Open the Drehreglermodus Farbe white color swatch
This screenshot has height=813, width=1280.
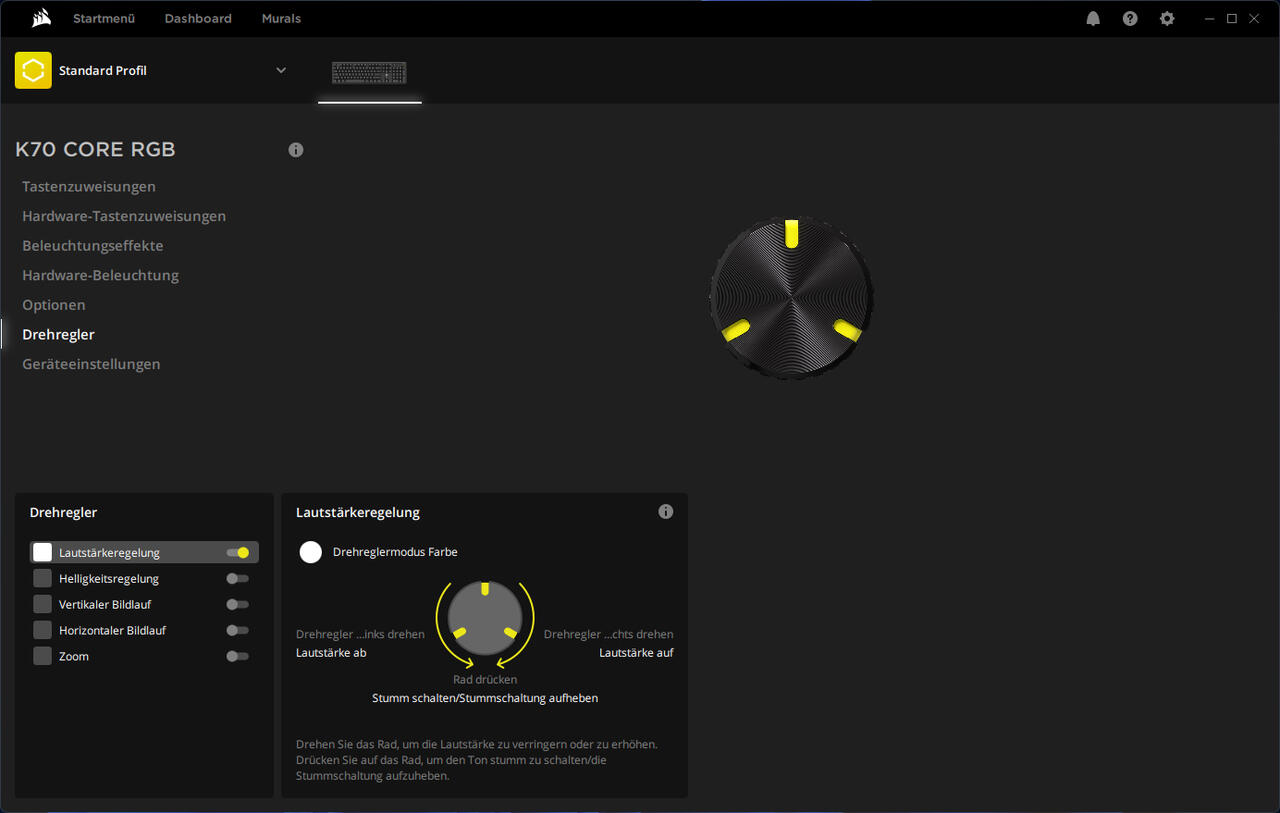coord(311,552)
